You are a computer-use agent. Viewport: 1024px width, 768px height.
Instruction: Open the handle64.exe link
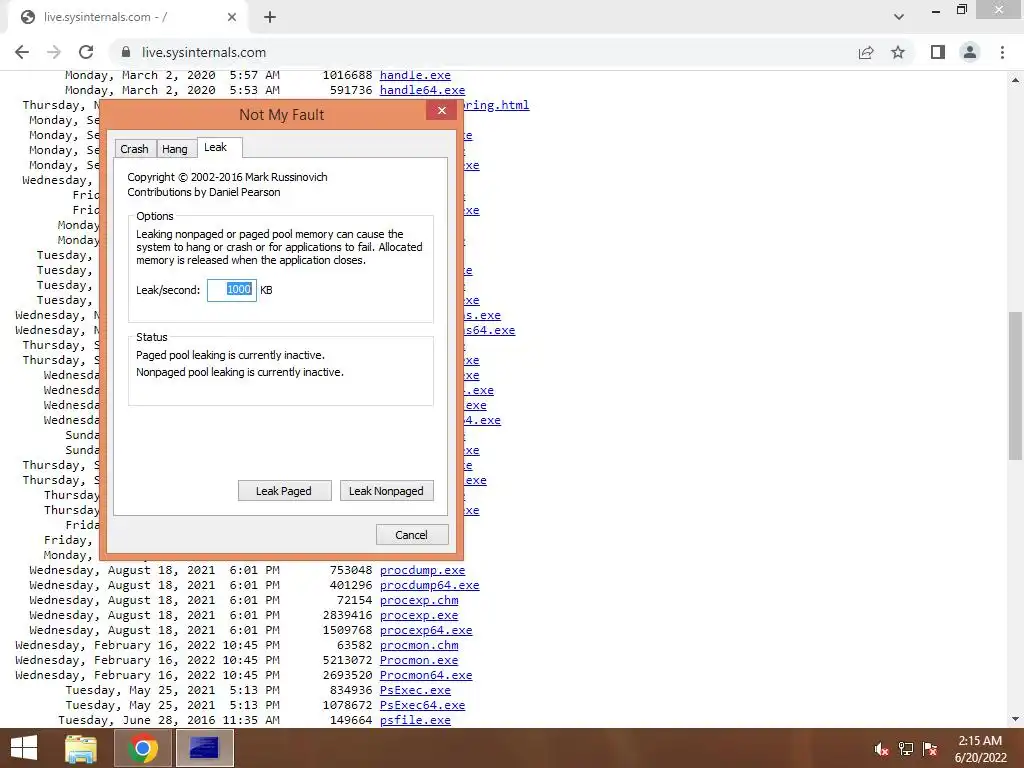click(x=423, y=90)
